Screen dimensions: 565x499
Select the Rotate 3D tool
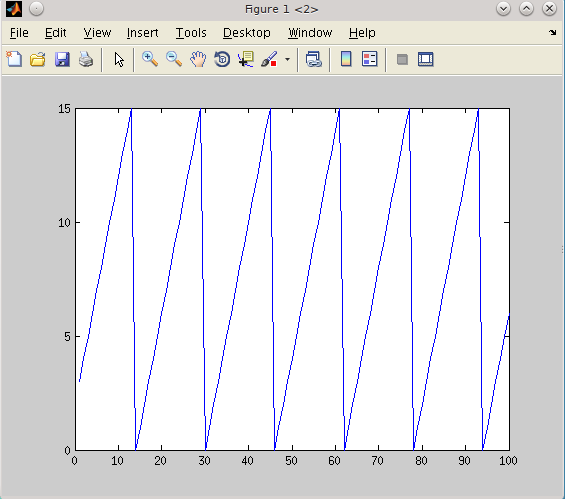(222, 59)
